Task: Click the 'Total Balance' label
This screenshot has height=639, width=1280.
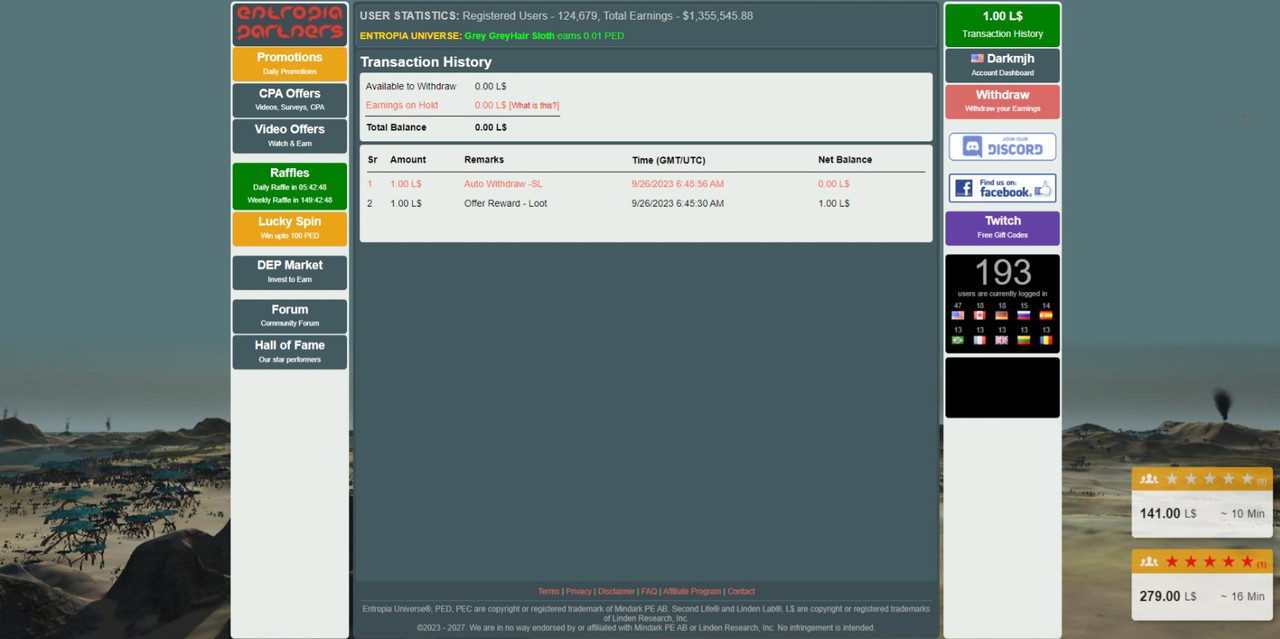Action: click(x=396, y=127)
